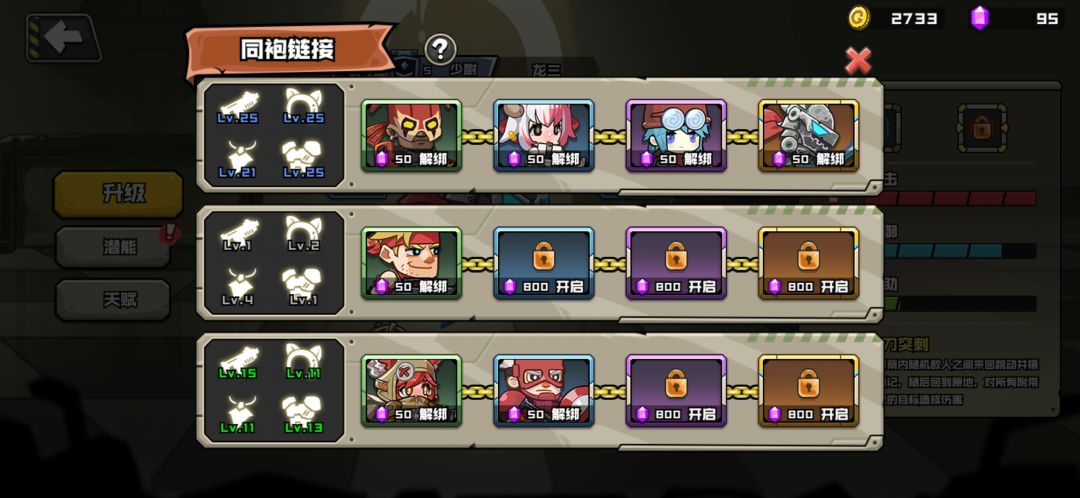Unlock the purple locked slot in third row

pos(676,391)
